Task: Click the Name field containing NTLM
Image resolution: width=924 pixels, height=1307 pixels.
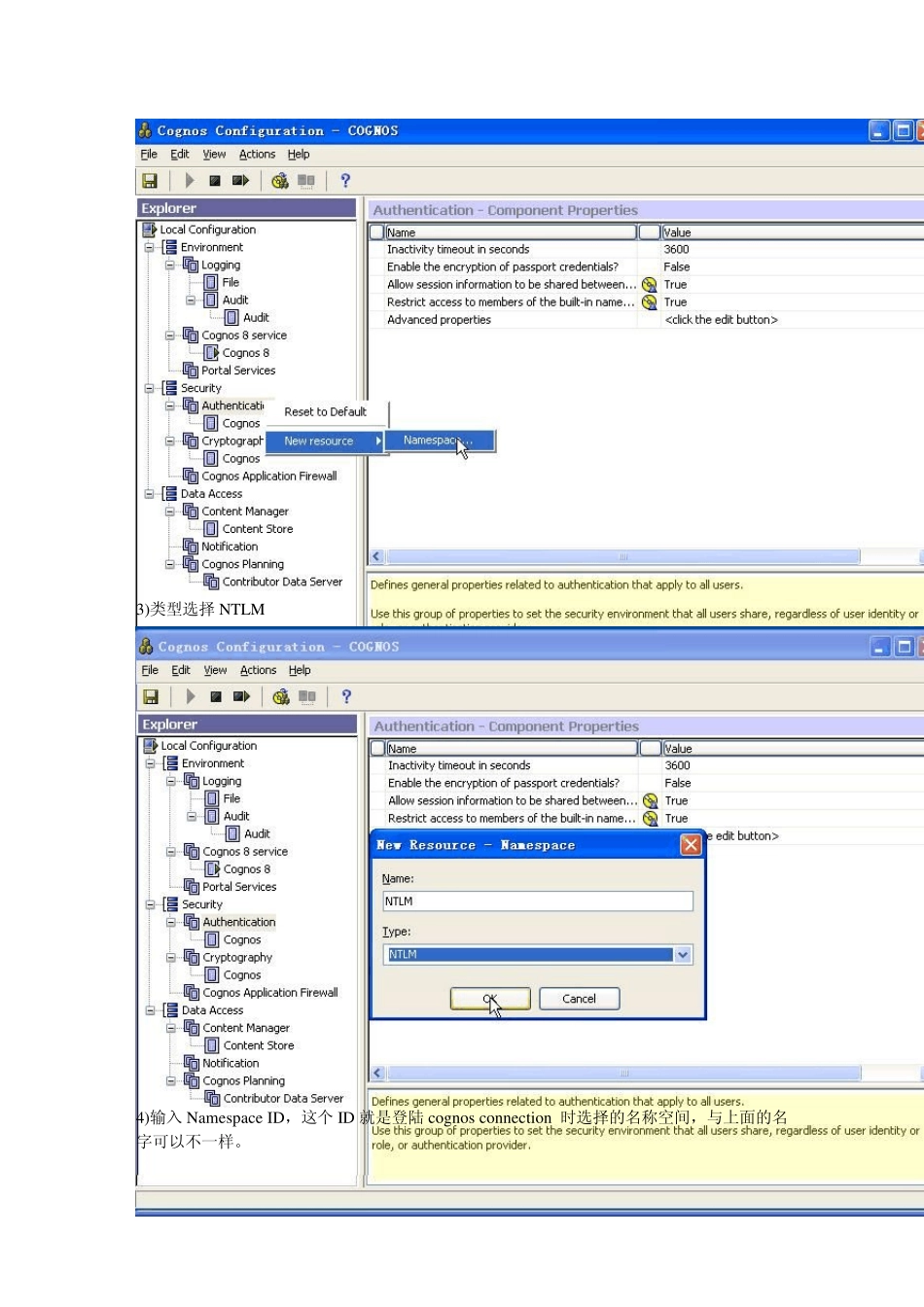Action: (x=538, y=901)
